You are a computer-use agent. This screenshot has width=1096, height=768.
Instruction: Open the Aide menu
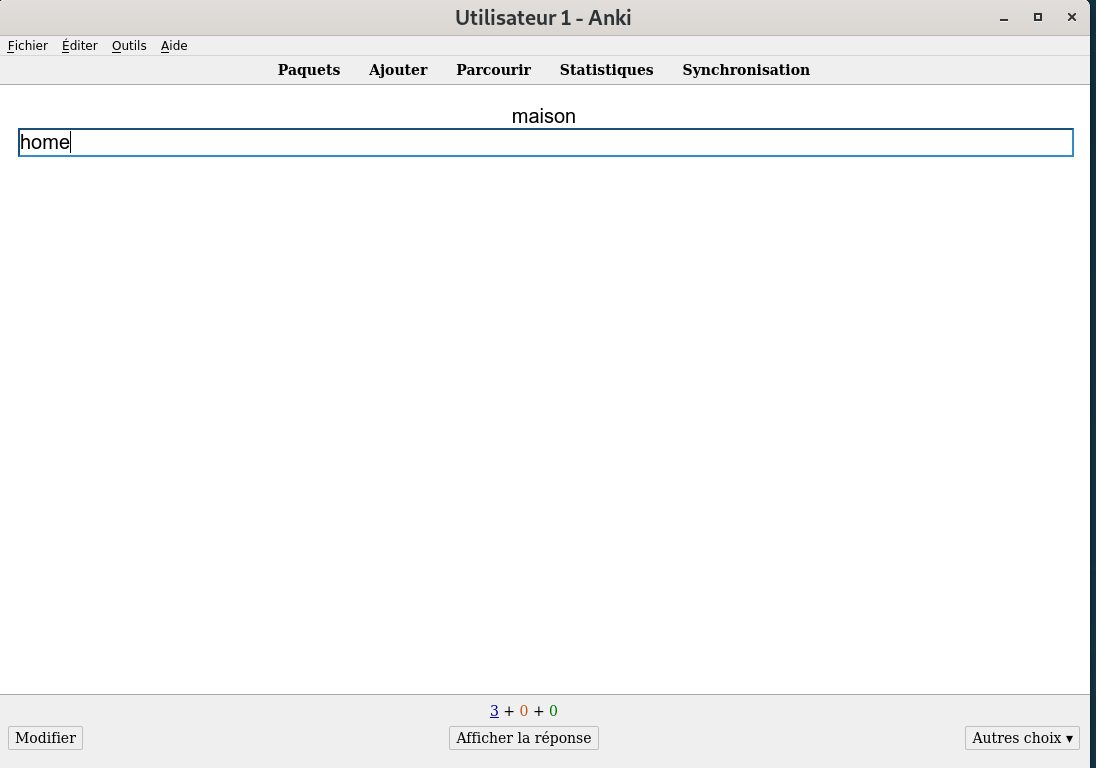174,45
